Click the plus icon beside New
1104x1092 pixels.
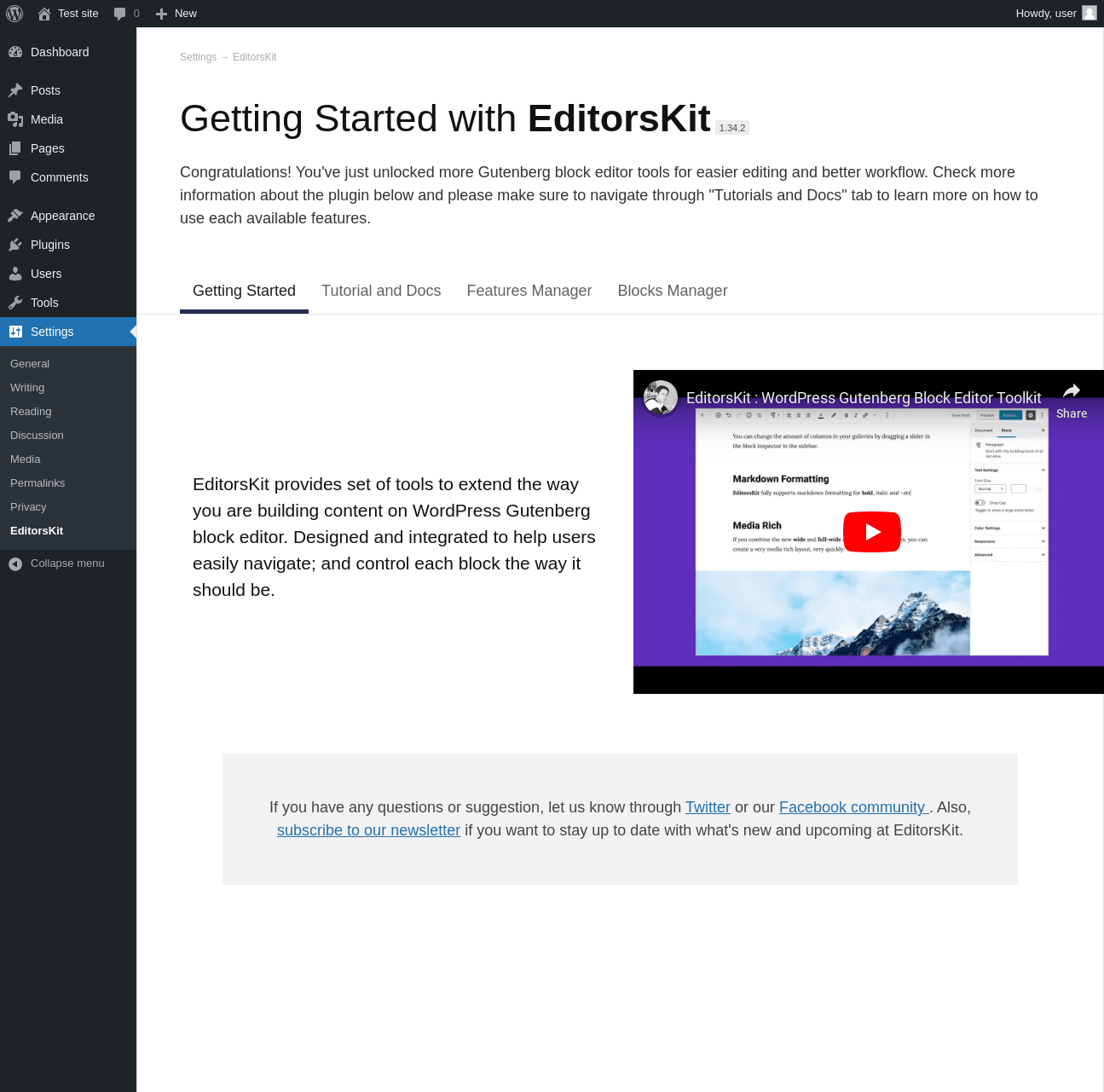click(161, 14)
